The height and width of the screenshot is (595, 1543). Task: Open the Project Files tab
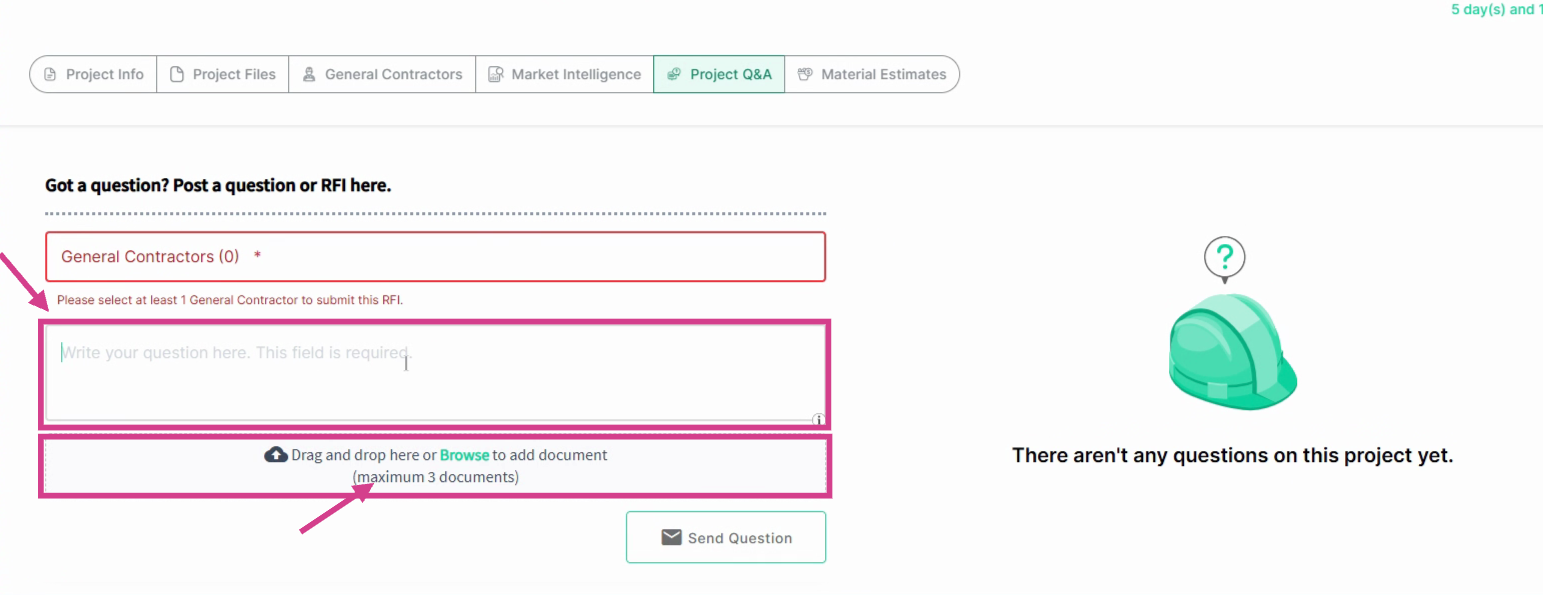(222, 74)
